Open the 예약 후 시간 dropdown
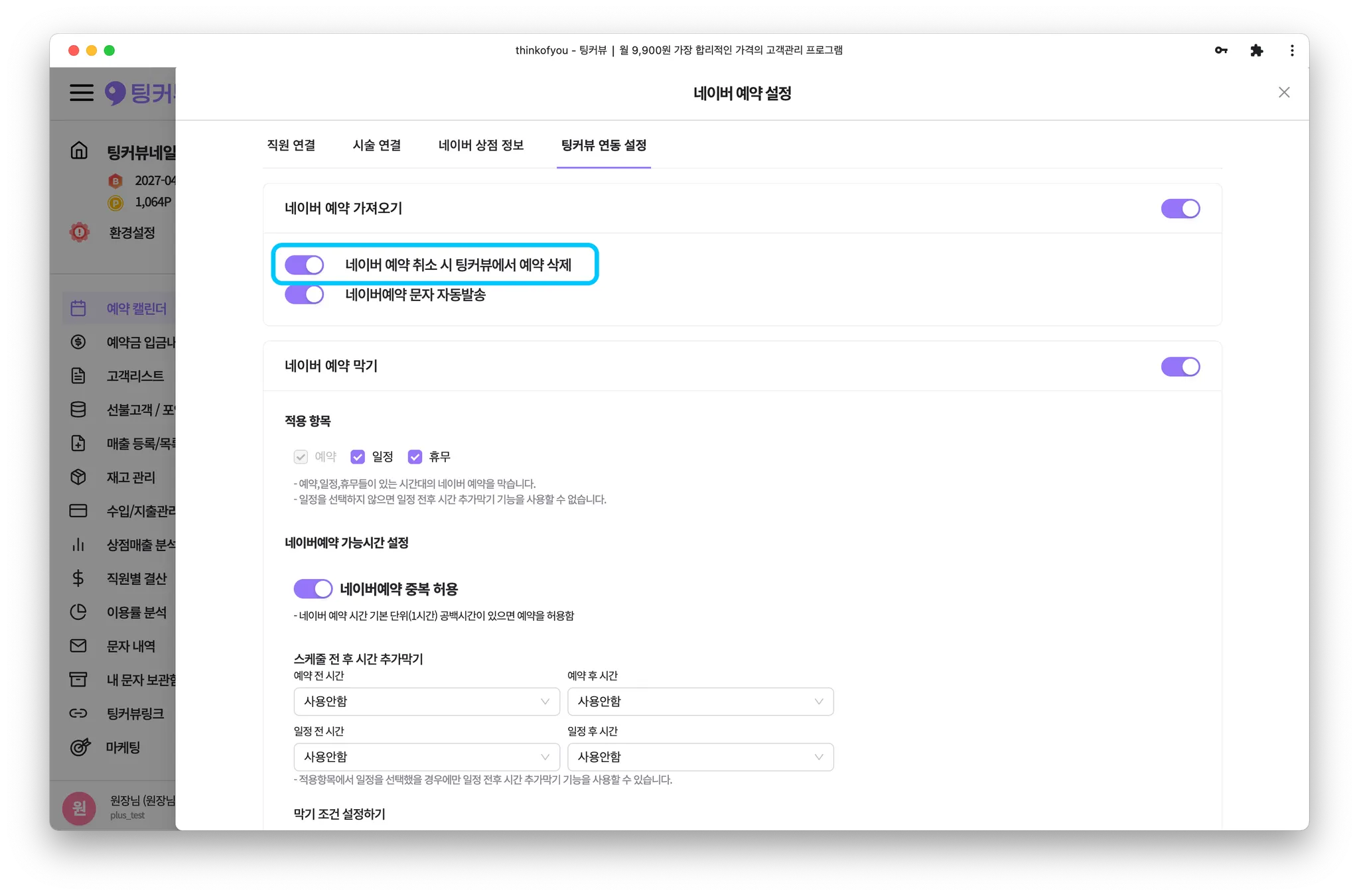1359x896 pixels. pyautogui.click(x=700, y=701)
